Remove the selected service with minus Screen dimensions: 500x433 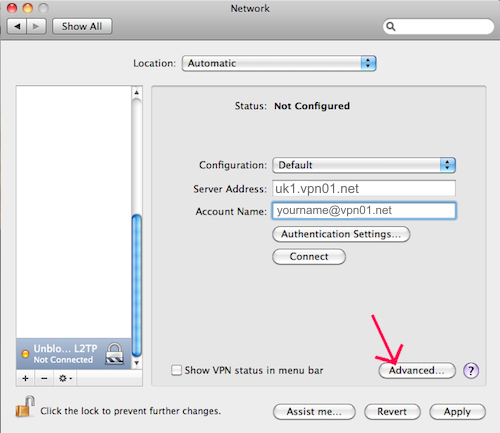[x=44, y=378]
